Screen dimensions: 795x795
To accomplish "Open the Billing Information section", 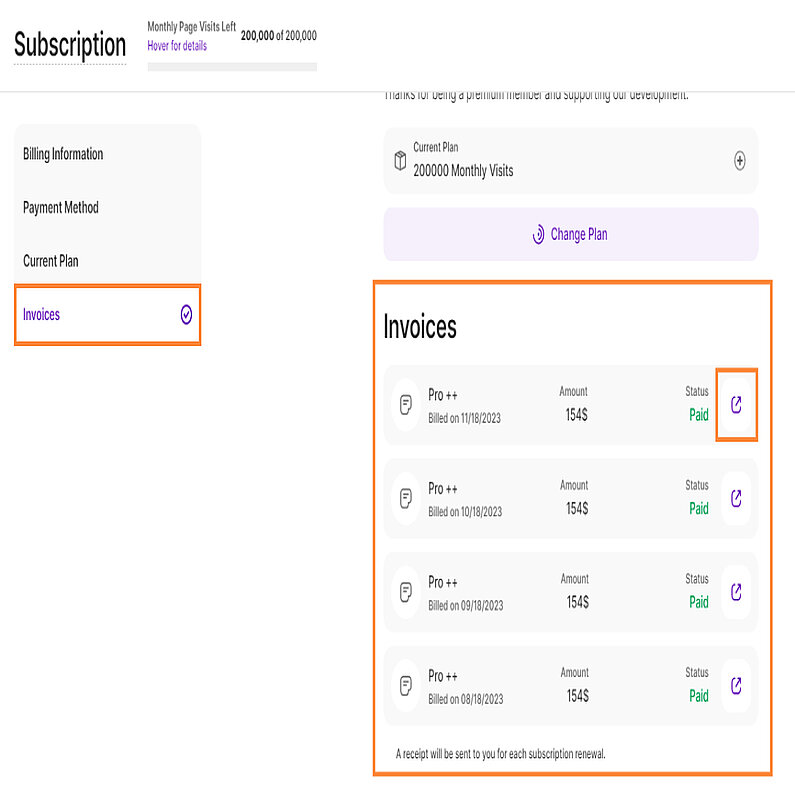I will 63,154.
